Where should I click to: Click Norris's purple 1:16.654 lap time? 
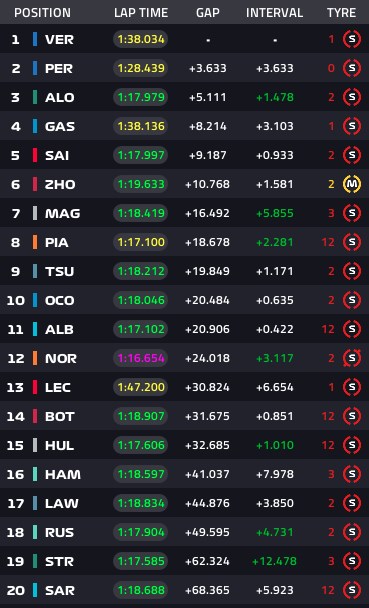tap(141, 358)
